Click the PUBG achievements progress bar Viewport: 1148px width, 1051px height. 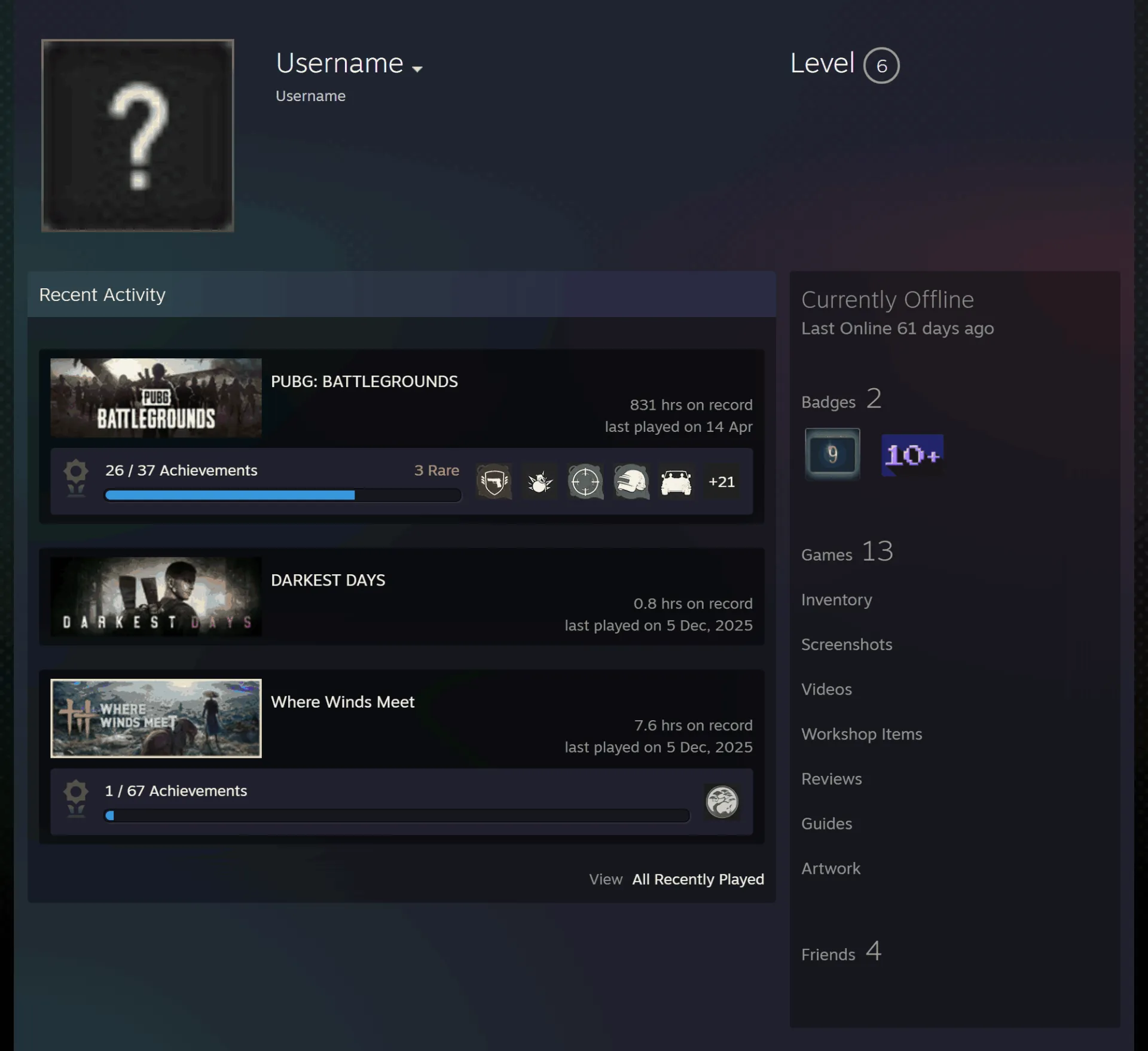pos(283,495)
